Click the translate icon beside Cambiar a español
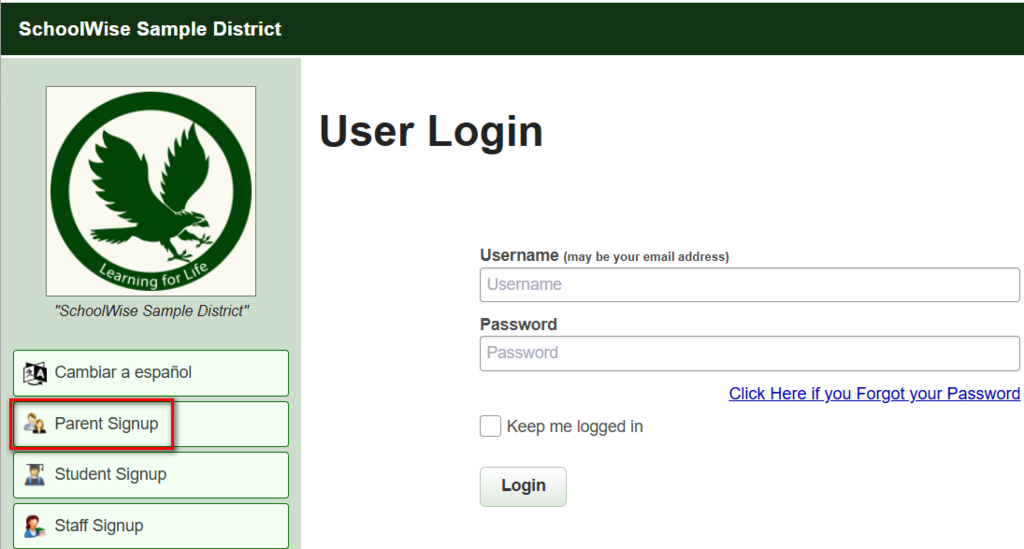The width and height of the screenshot is (1024, 549). (x=35, y=373)
